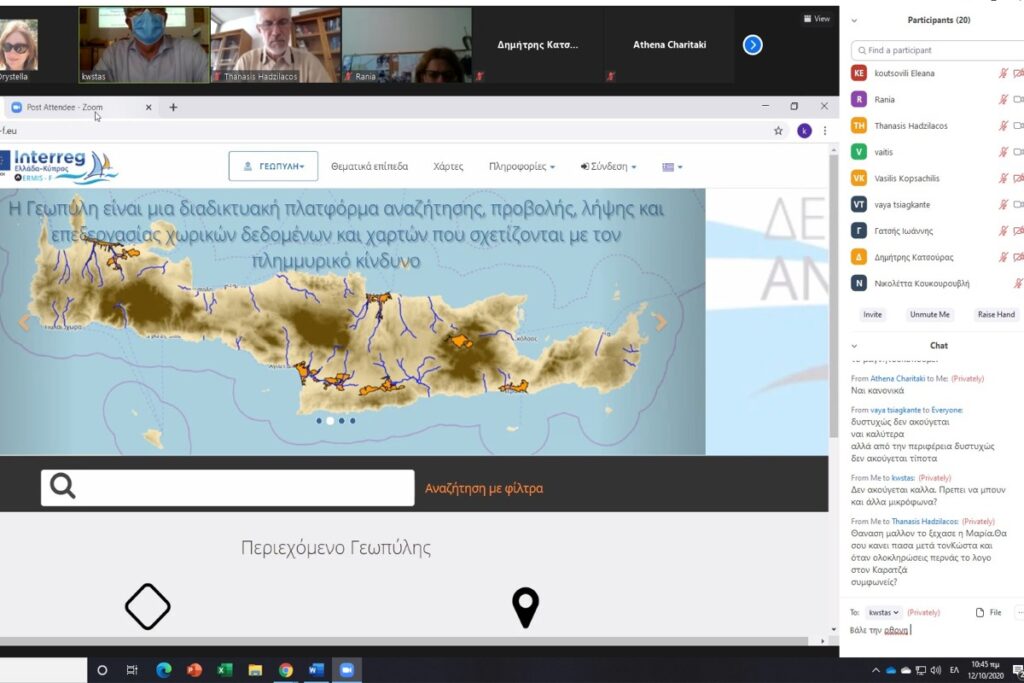1024x683 pixels.
Task: Click Raise Hand button
Action: coord(995,314)
